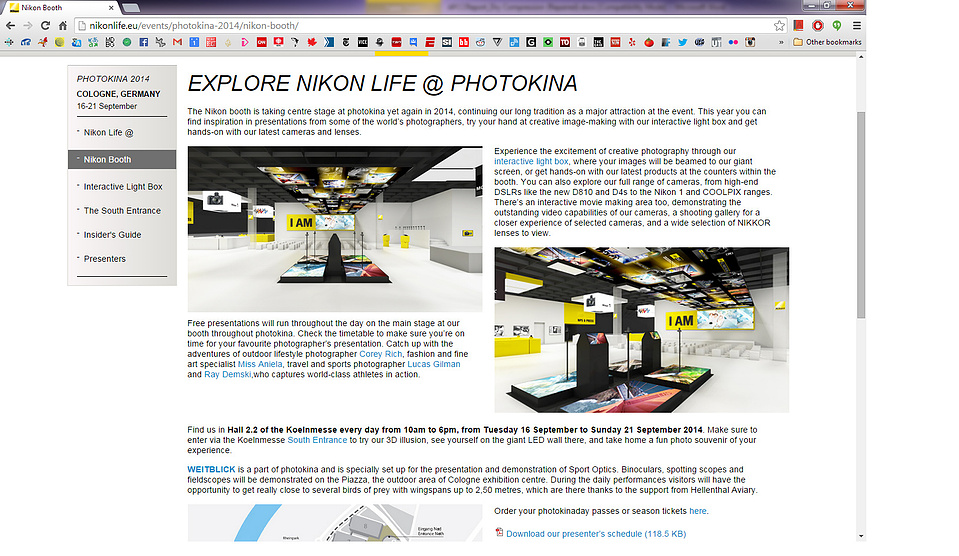This screenshot has width=959, height=556.
Task: Click the PDF icon beside schedule download
Action: coord(499,533)
